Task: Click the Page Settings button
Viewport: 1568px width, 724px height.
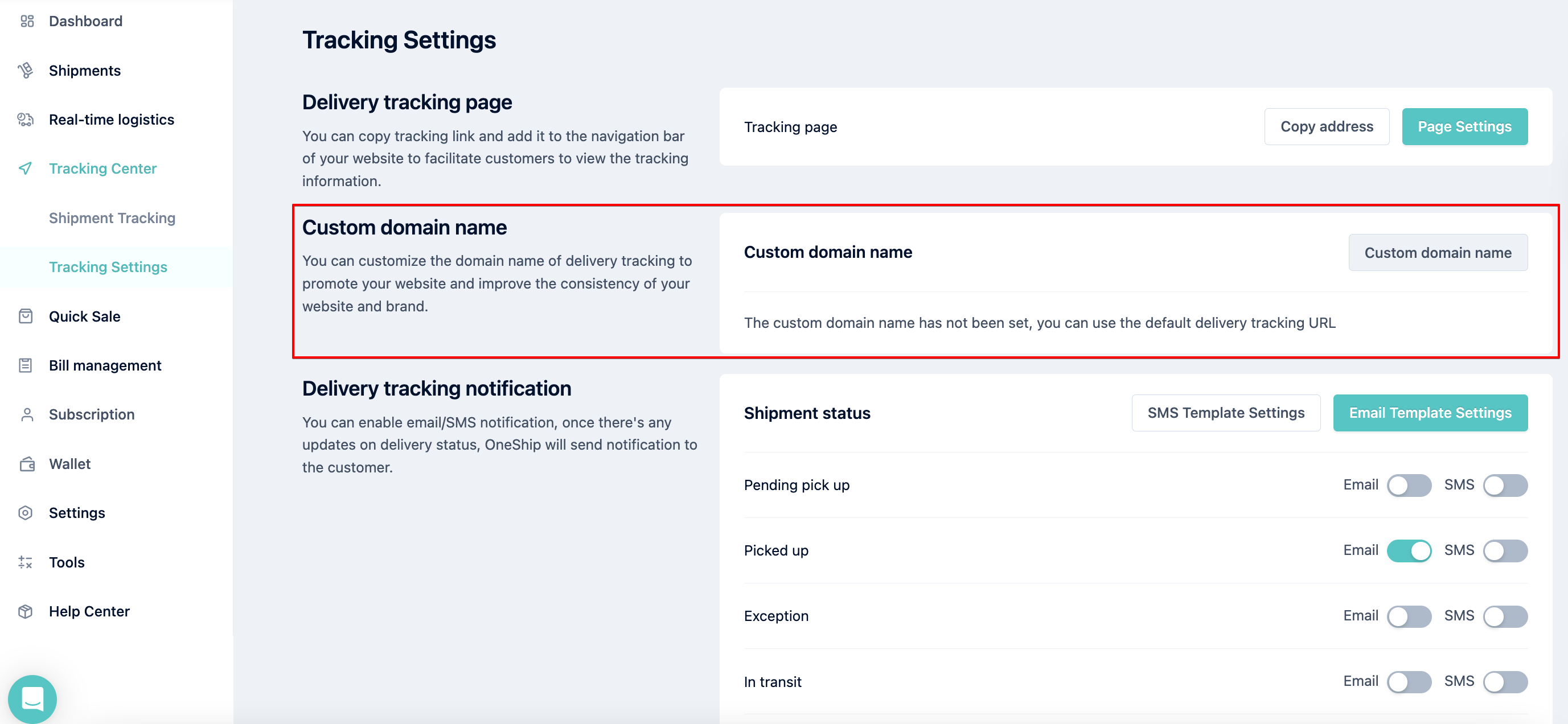Action: 1464,126
